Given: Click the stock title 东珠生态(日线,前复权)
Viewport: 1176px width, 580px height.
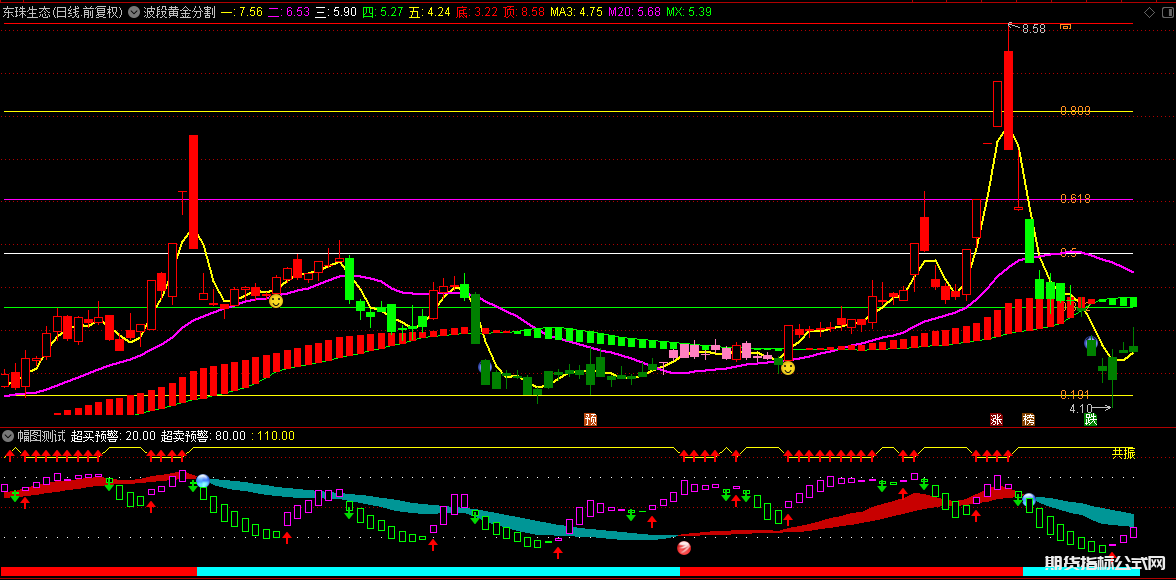Looking at the screenshot, I should 64,12.
